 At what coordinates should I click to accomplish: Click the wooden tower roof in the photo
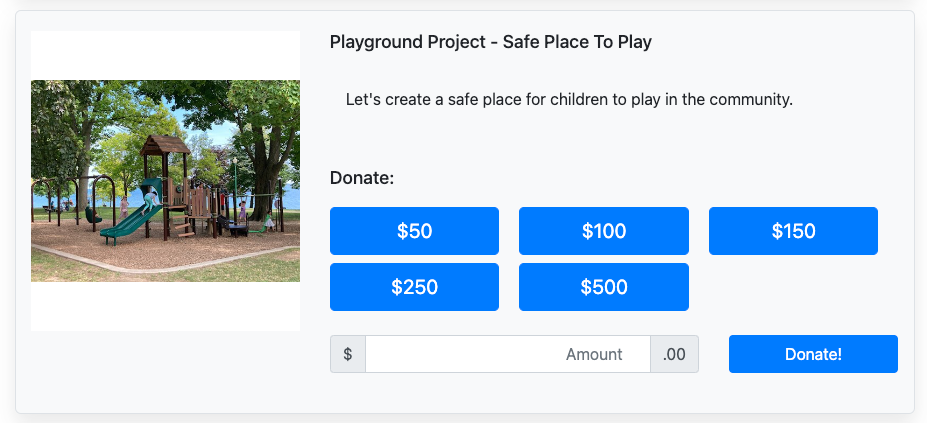[x=165, y=146]
